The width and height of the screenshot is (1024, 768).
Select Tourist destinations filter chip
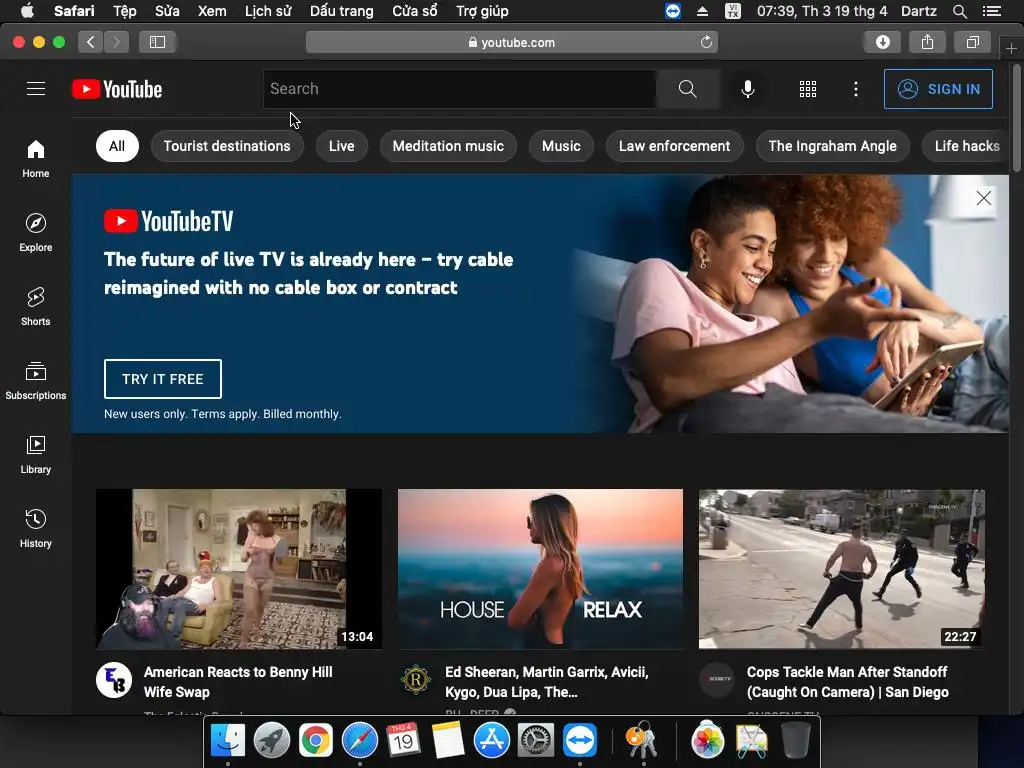(227, 146)
